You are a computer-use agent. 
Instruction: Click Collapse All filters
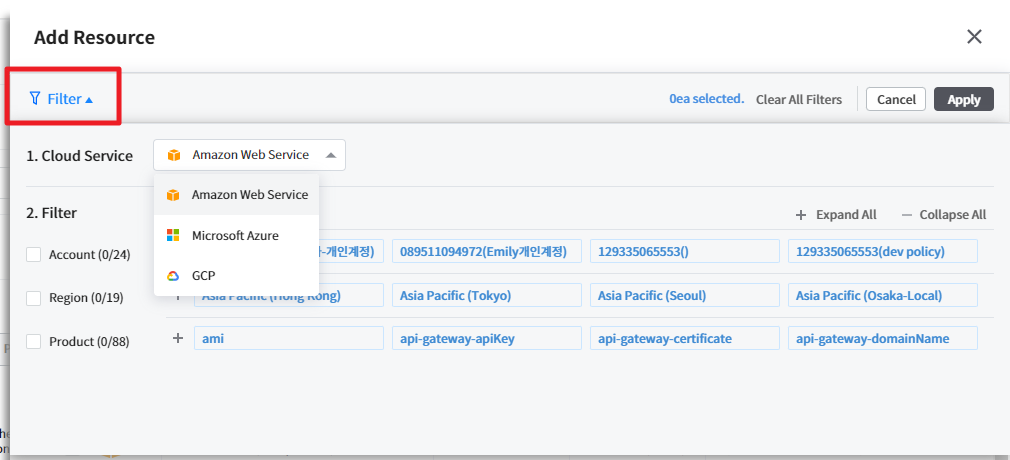(943, 215)
